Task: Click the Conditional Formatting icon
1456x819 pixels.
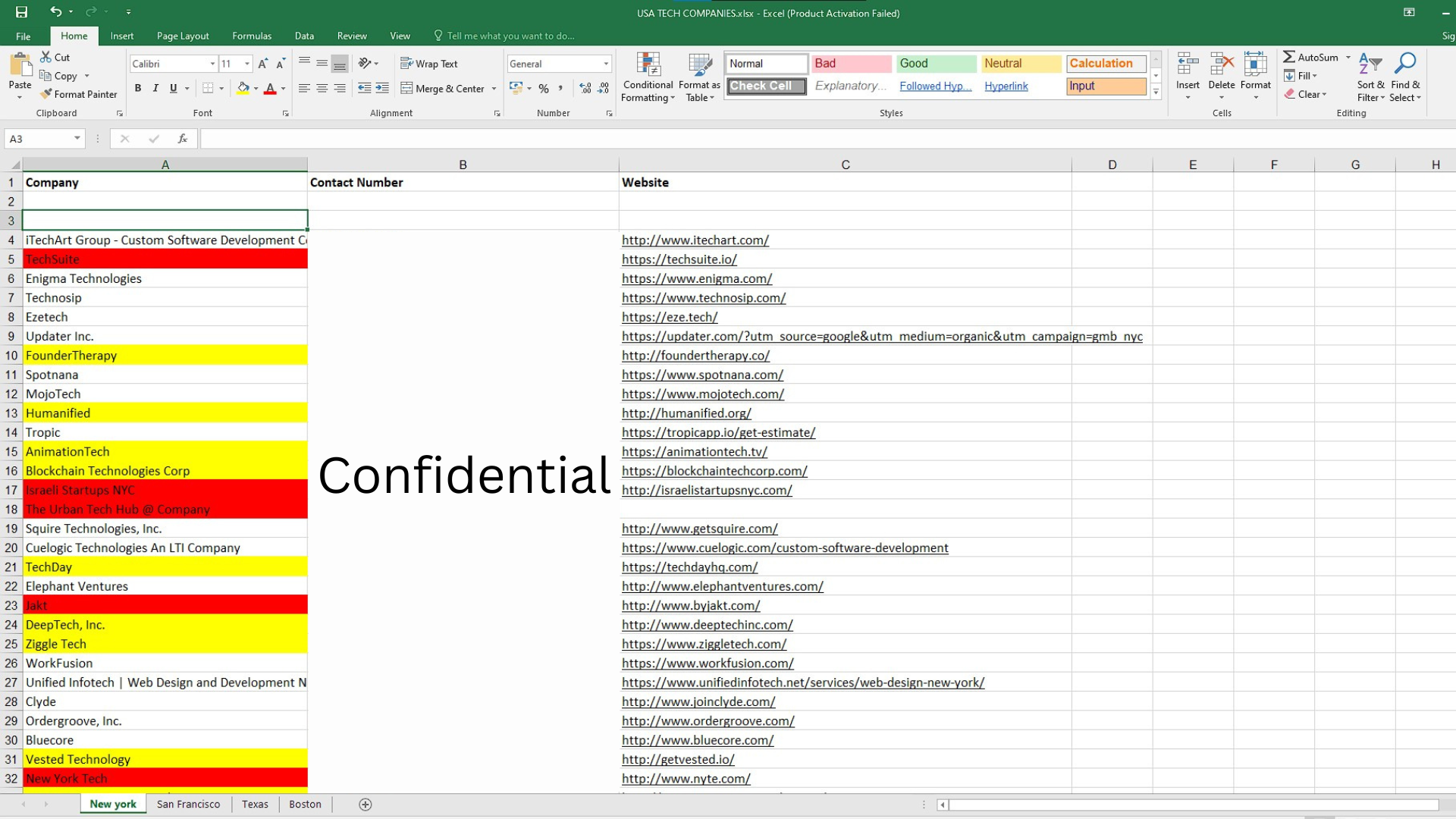Action: (648, 66)
